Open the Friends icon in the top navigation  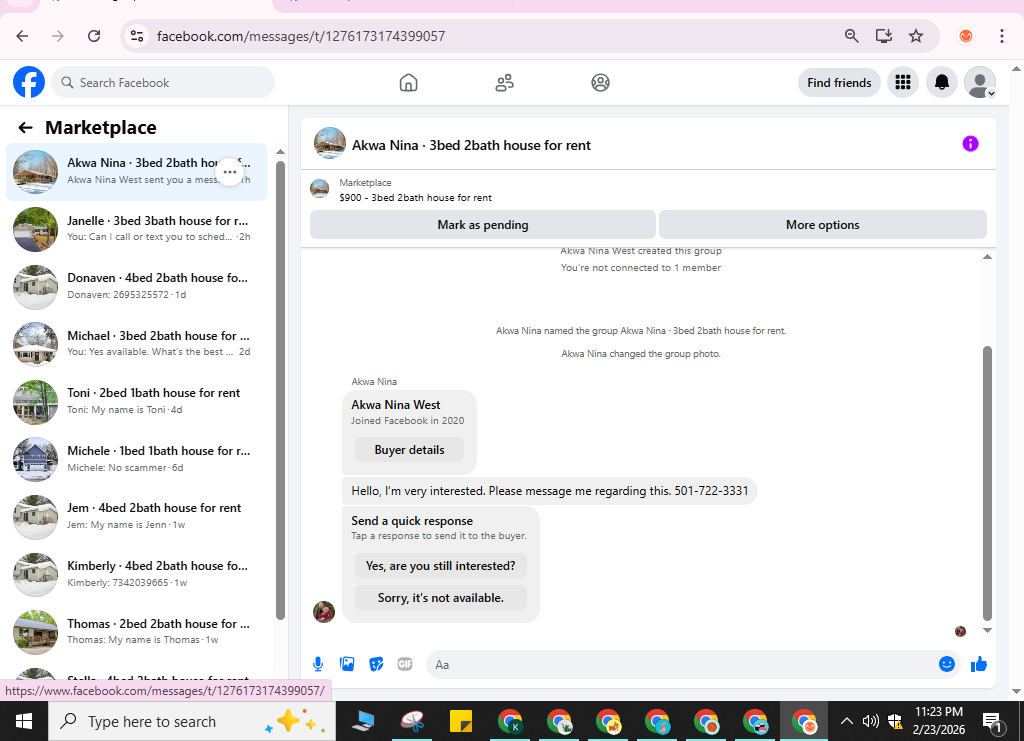[504, 83]
